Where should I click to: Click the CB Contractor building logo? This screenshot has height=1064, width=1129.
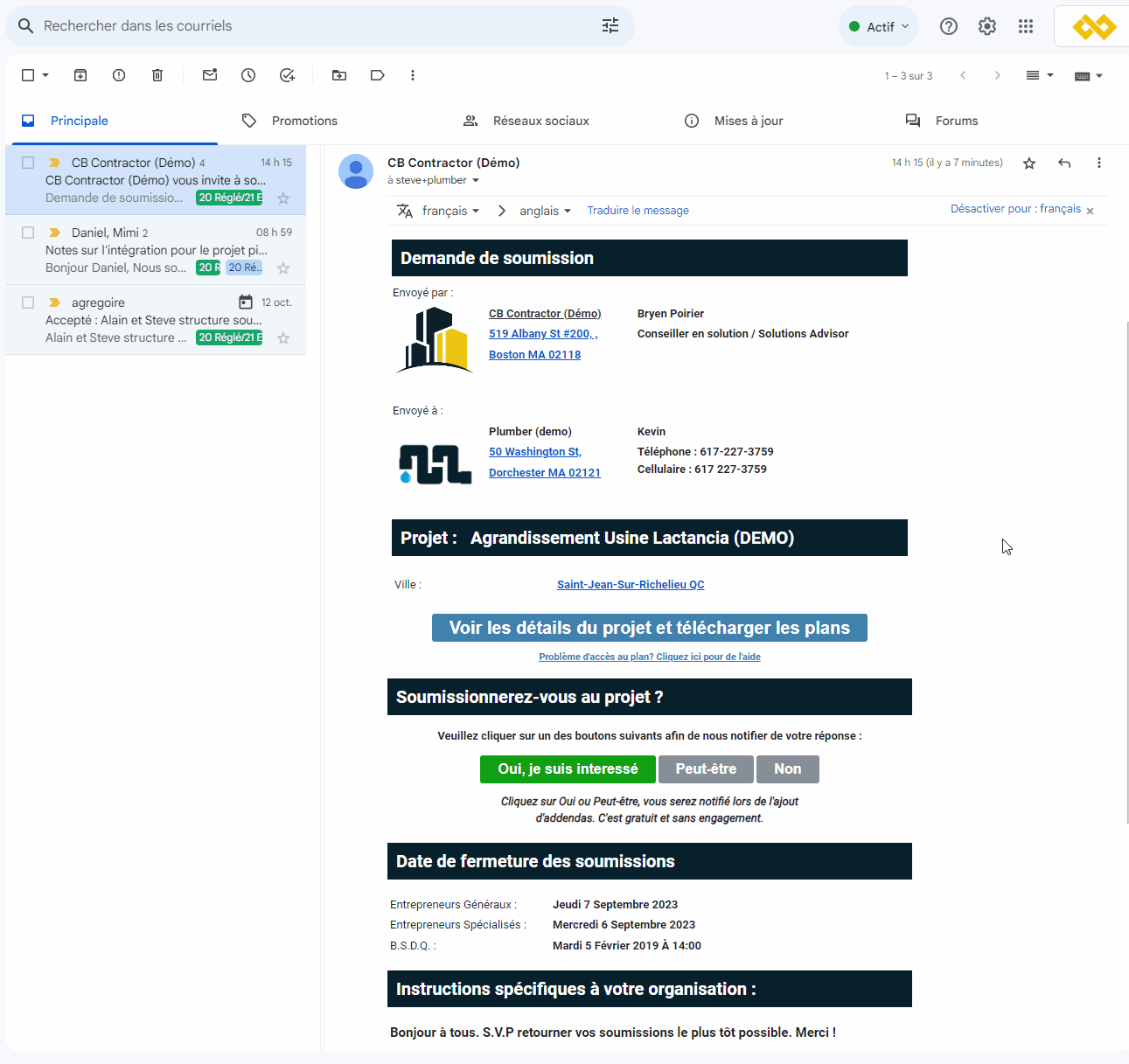coord(435,340)
